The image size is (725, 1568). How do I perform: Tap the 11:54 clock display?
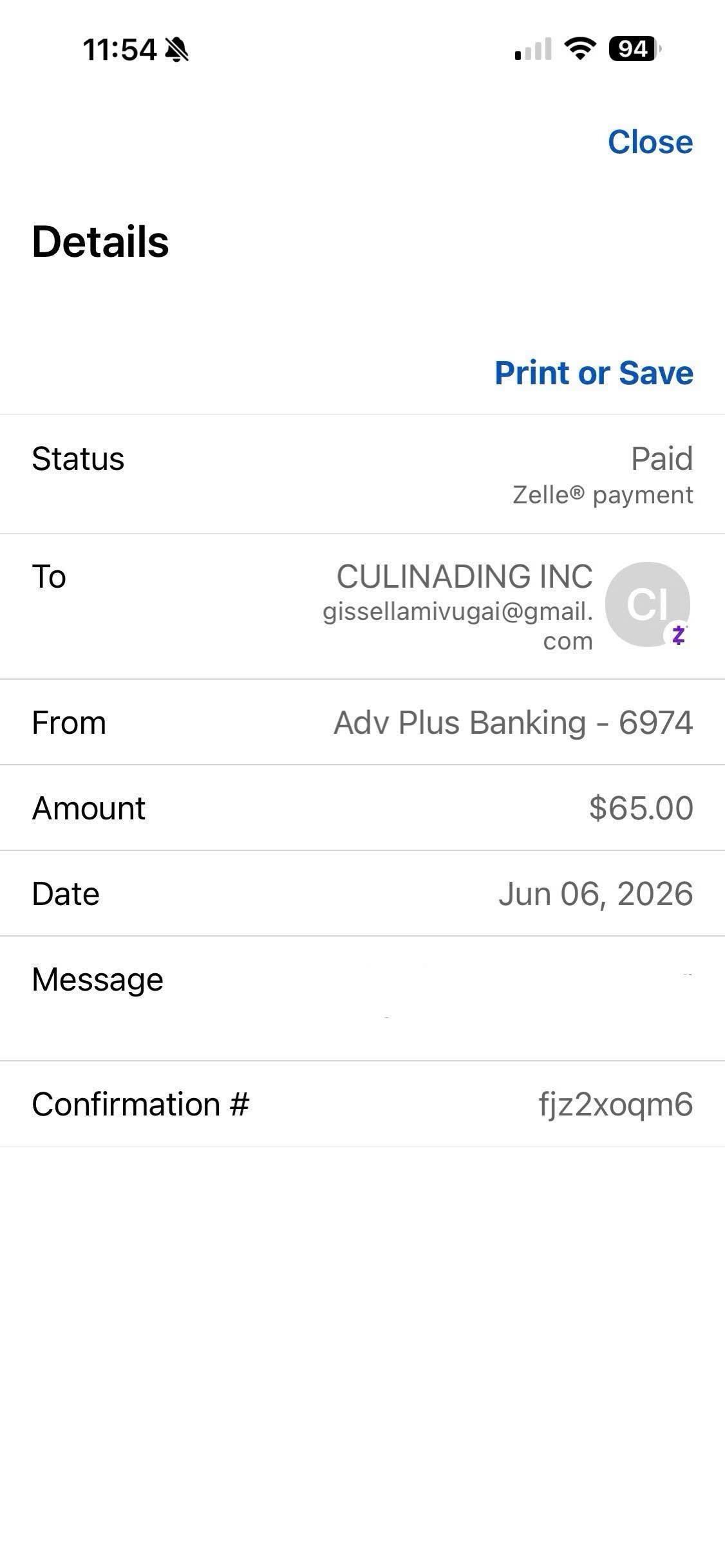tap(120, 50)
